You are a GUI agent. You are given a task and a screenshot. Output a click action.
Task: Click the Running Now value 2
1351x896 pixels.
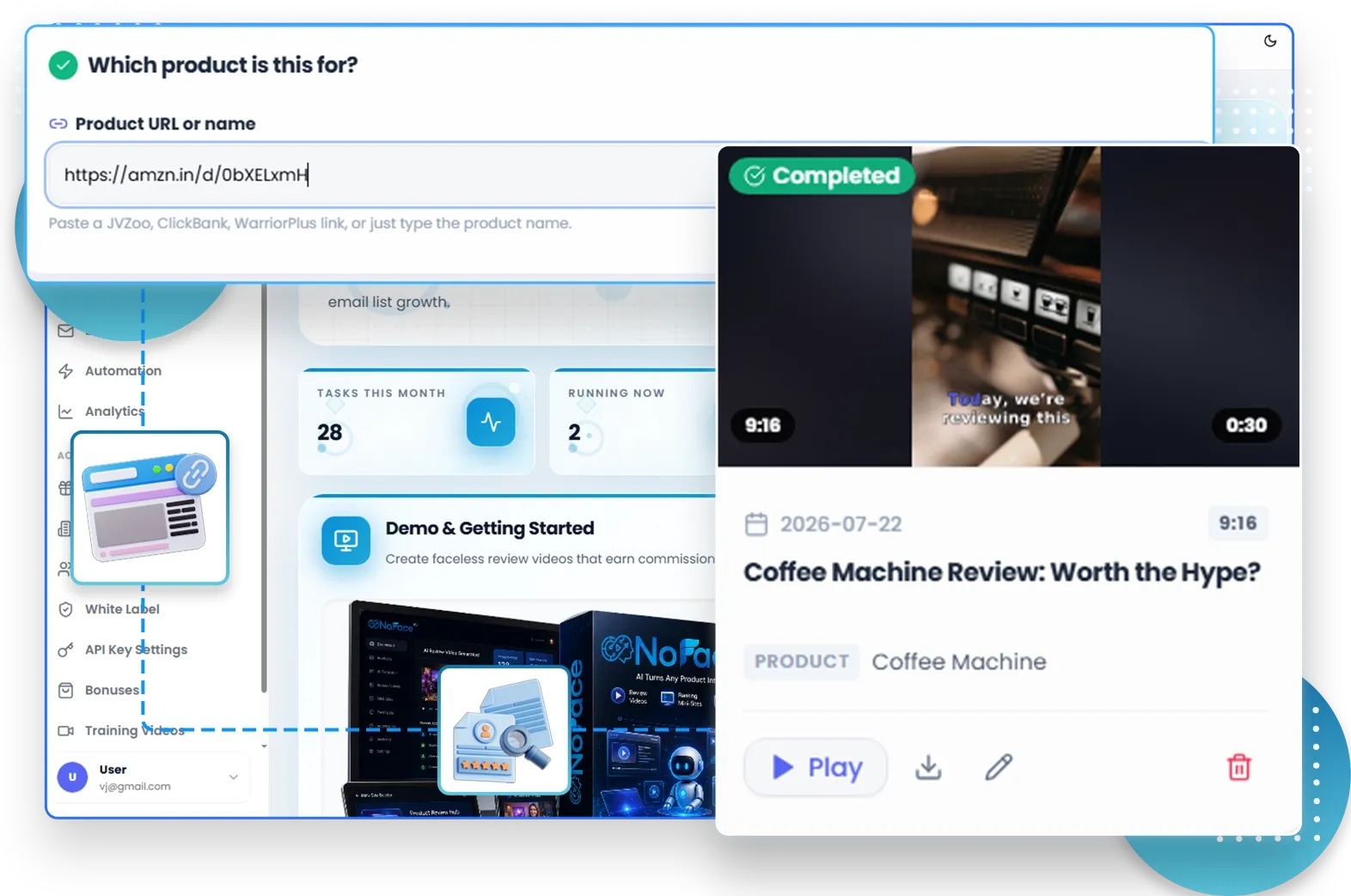(x=574, y=432)
